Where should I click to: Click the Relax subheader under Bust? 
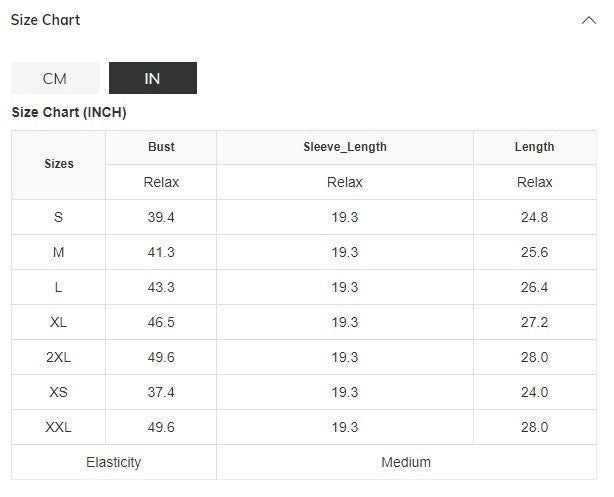[x=161, y=182]
